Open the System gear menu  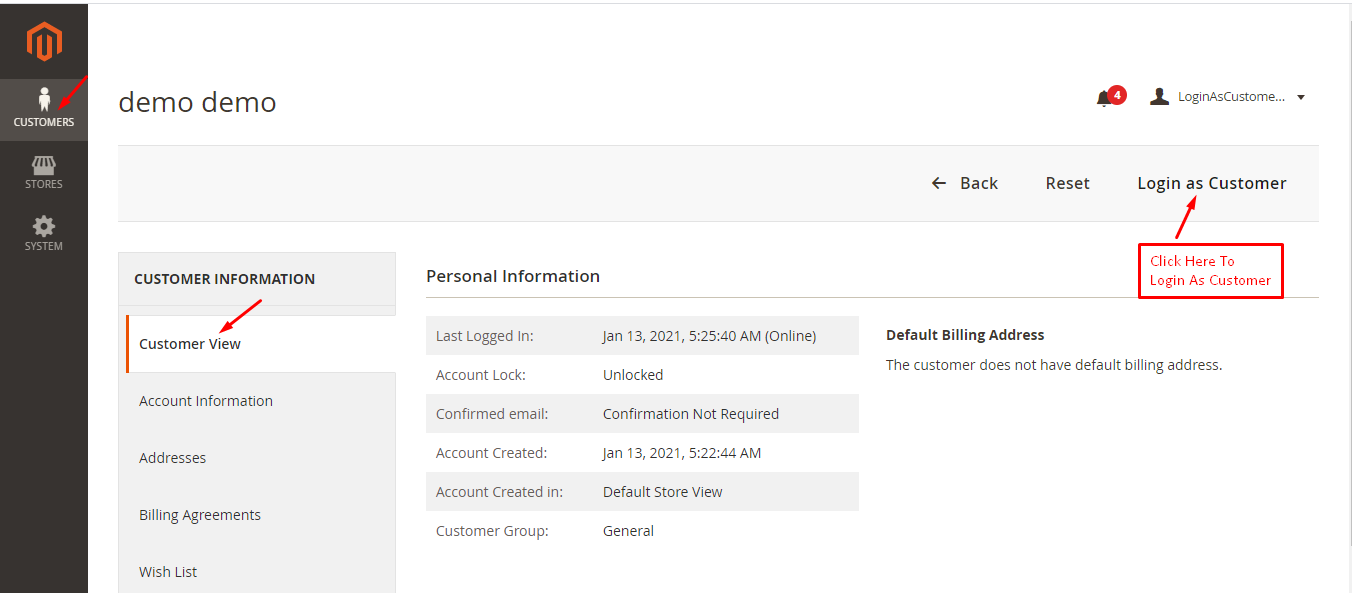tap(44, 233)
